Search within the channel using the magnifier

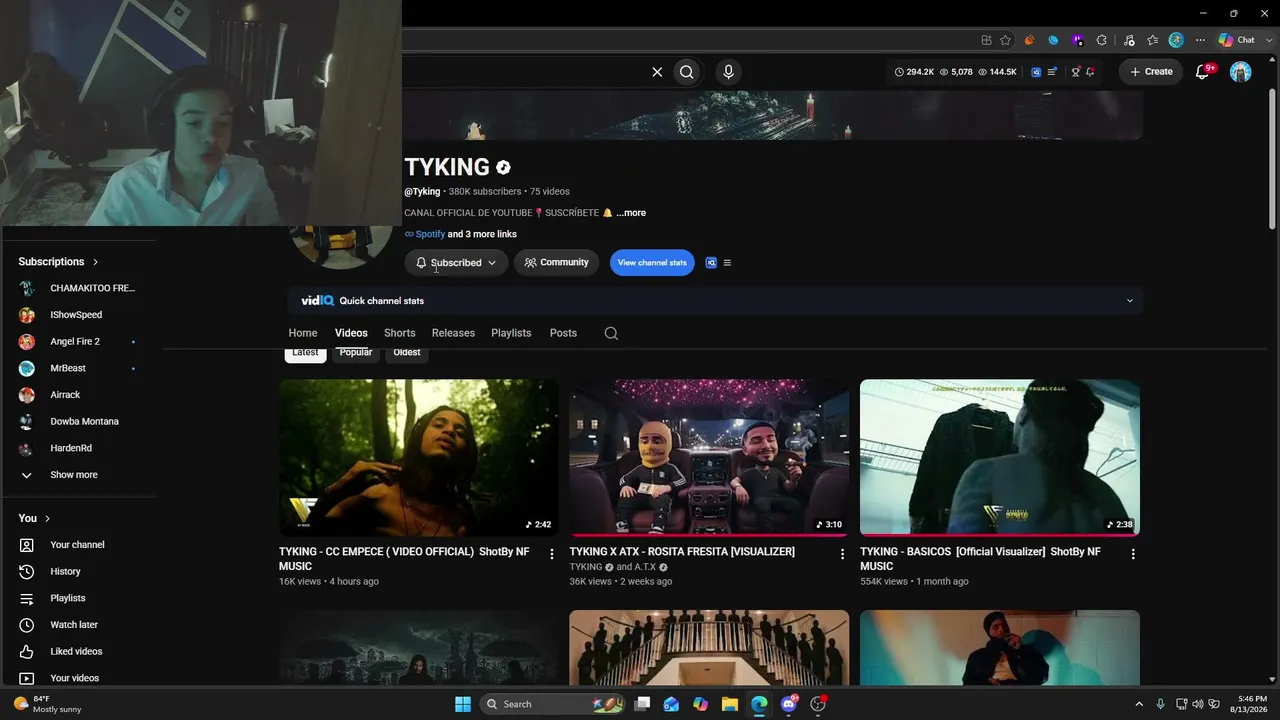611,333
